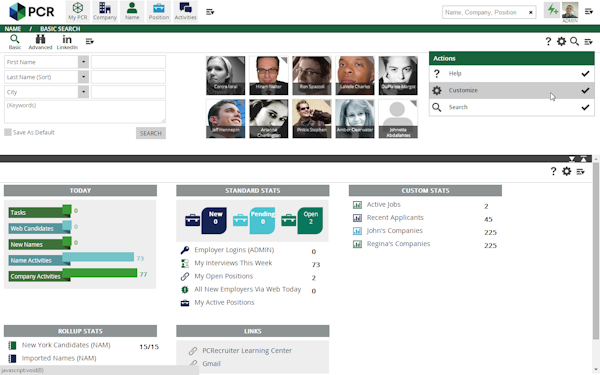Open First Name field selector dropdown
Screen dimensions: 600x375
(x=83, y=62)
